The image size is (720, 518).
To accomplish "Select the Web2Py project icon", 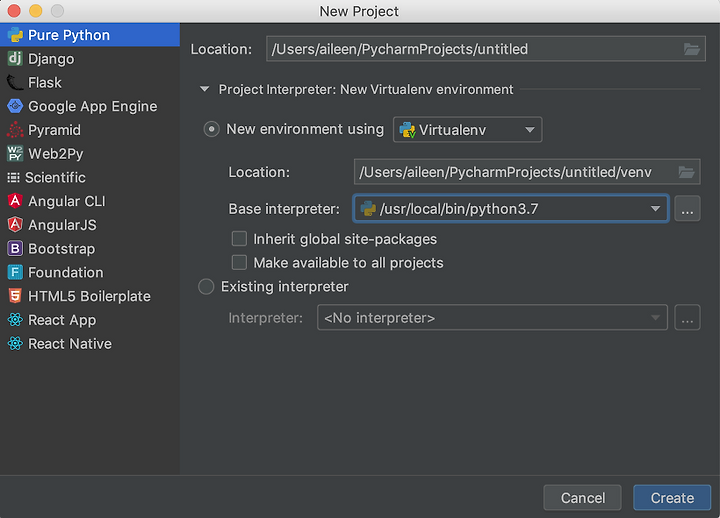I will (x=15, y=153).
